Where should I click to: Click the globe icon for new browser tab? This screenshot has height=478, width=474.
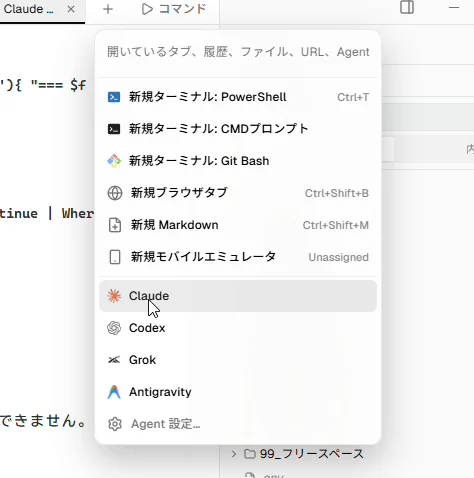[115, 193]
